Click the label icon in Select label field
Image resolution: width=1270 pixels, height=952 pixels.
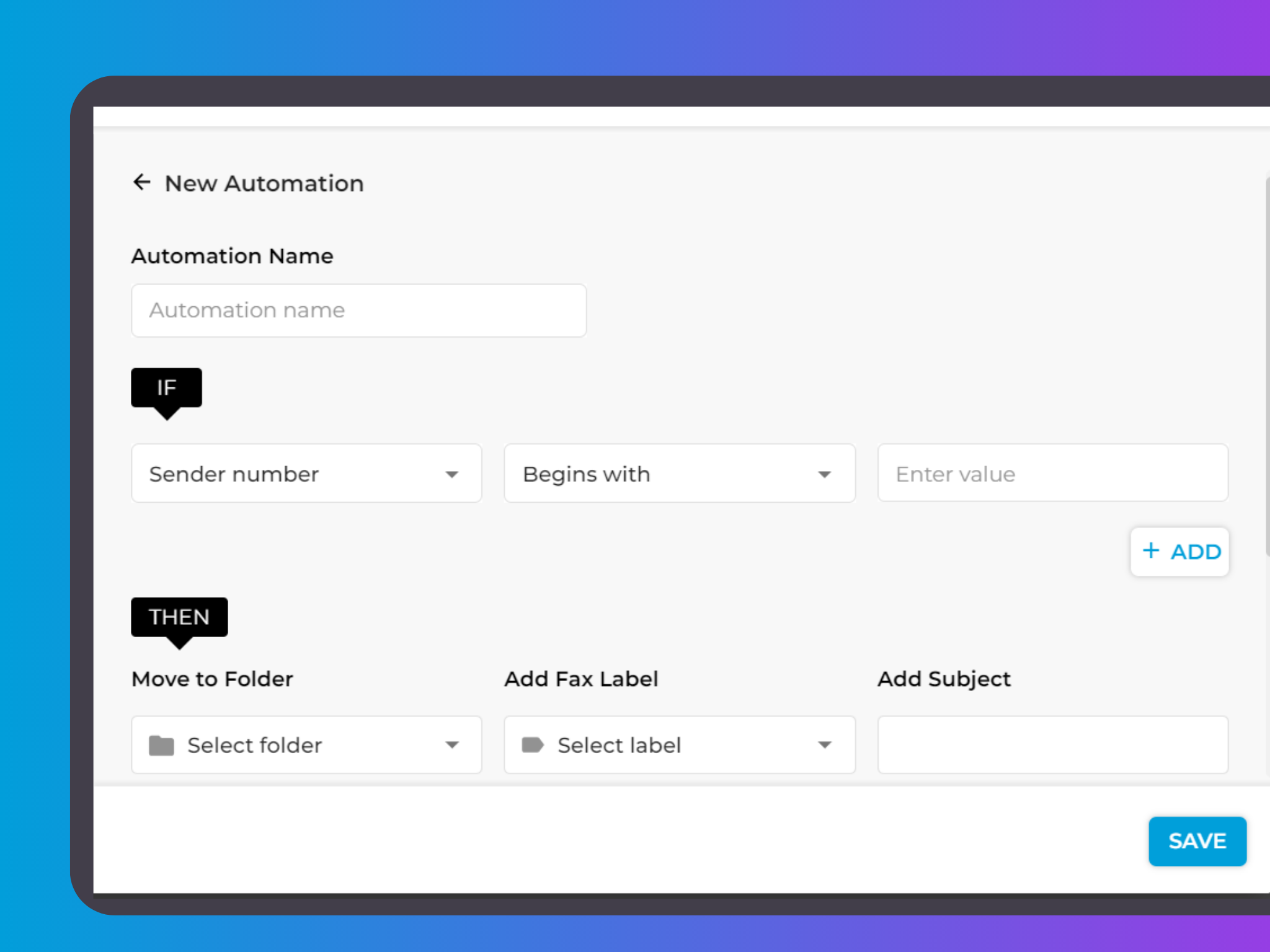coord(533,745)
